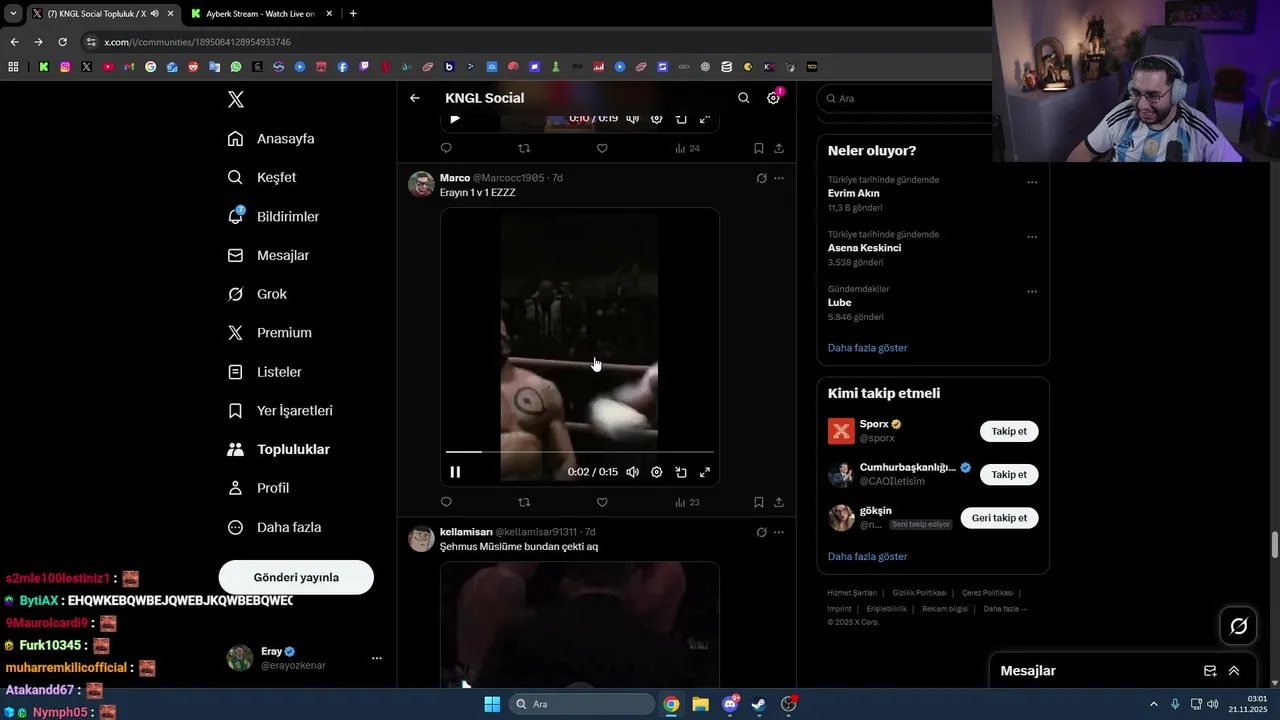
Task: Click Grok icon on kellamisarı's post
Action: 762,532
